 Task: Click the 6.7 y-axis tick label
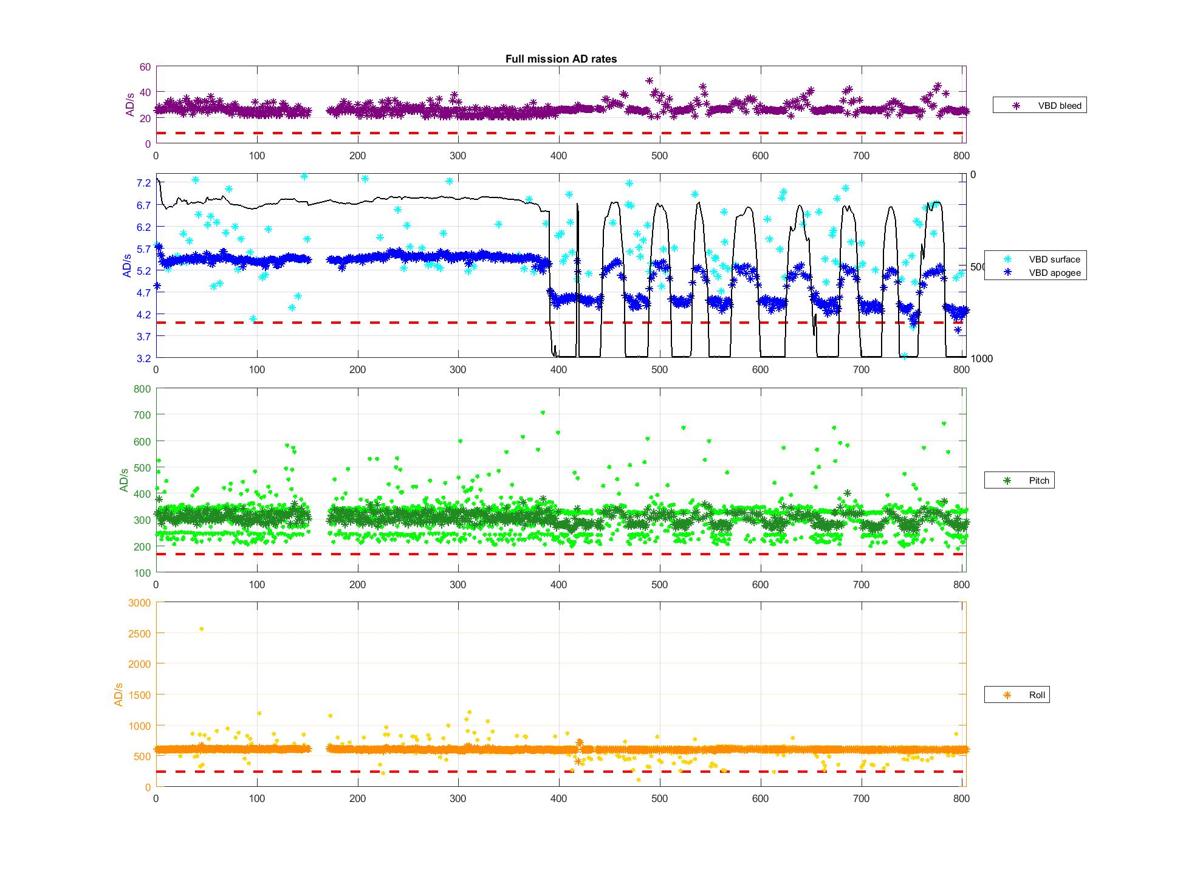point(142,205)
